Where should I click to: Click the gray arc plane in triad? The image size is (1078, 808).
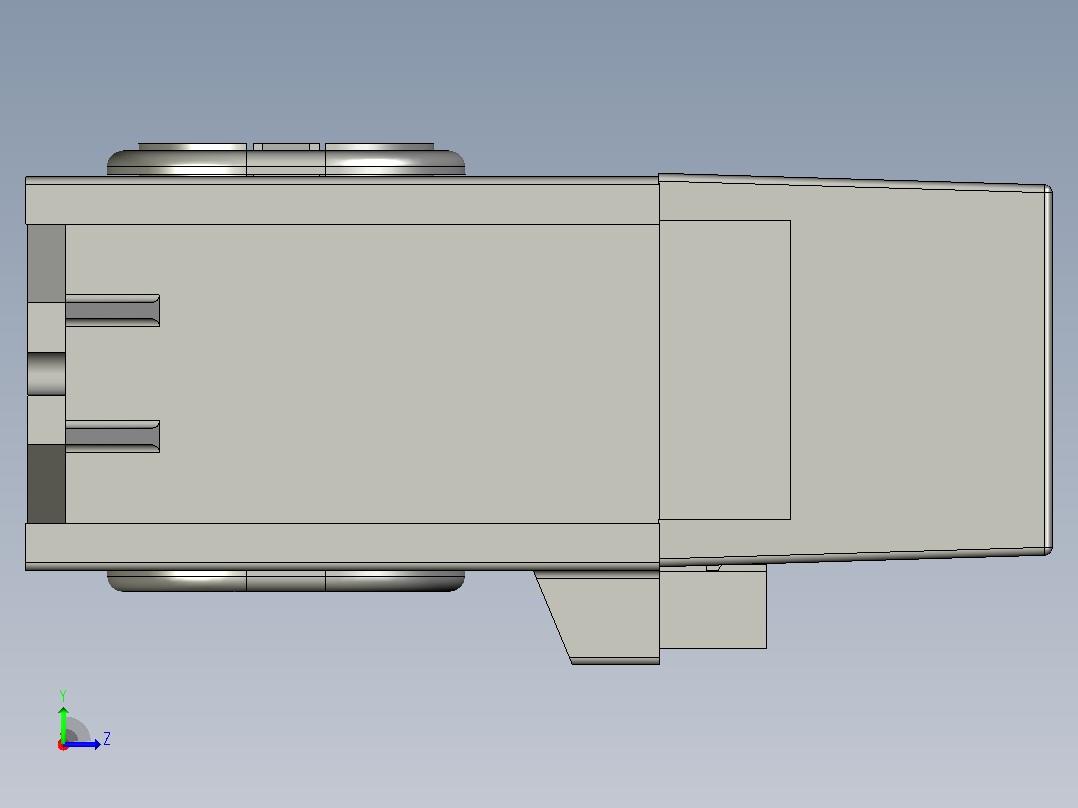tap(76, 730)
